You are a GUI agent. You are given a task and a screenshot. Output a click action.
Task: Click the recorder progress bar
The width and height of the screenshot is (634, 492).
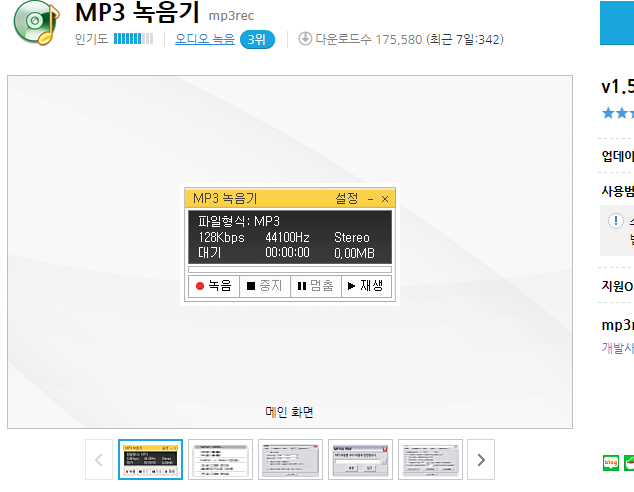coord(290,269)
